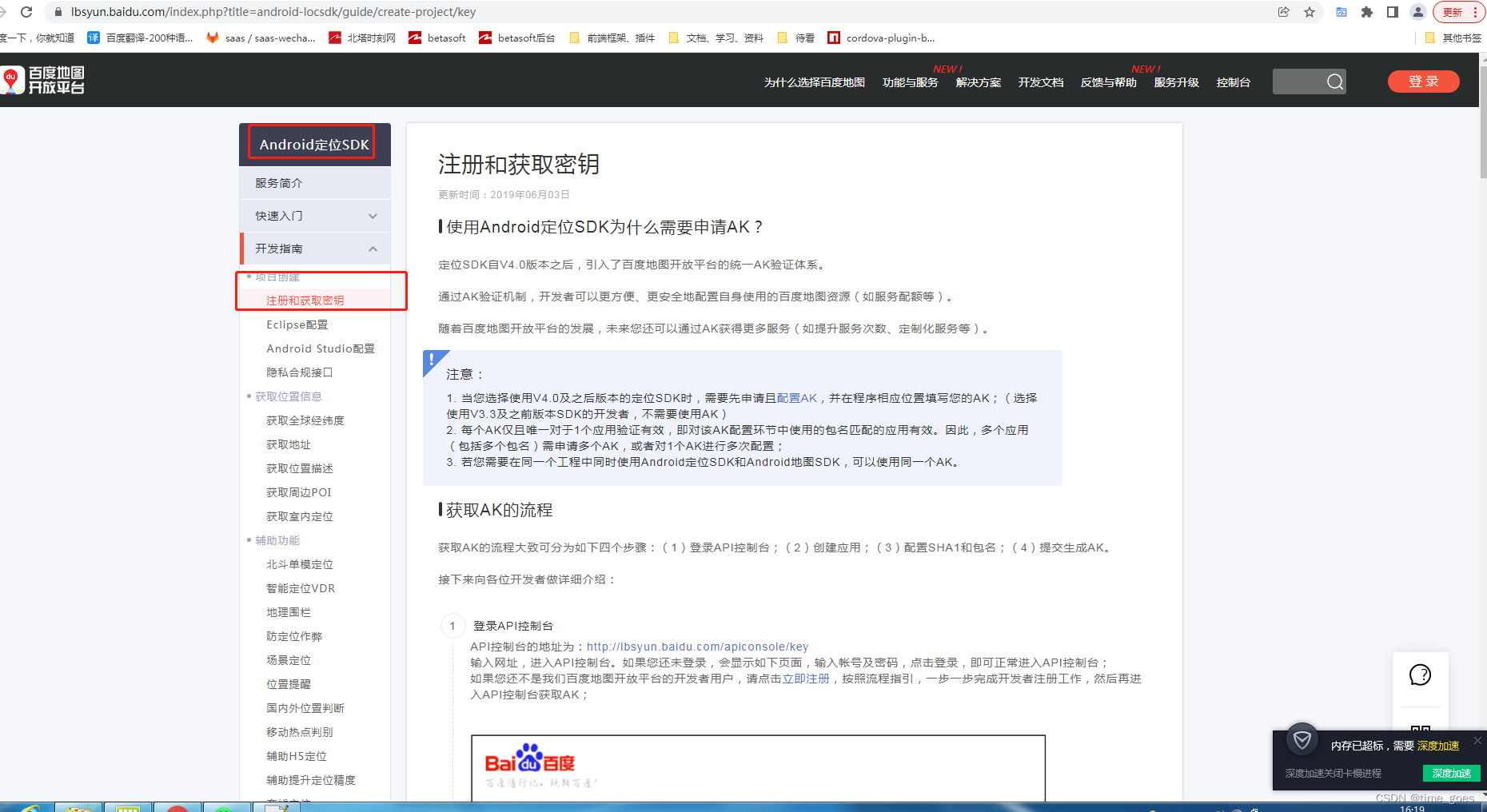Screen dimensions: 1487x812
Task: Open Eclipse配置 sidebar entry
Action: (297, 324)
